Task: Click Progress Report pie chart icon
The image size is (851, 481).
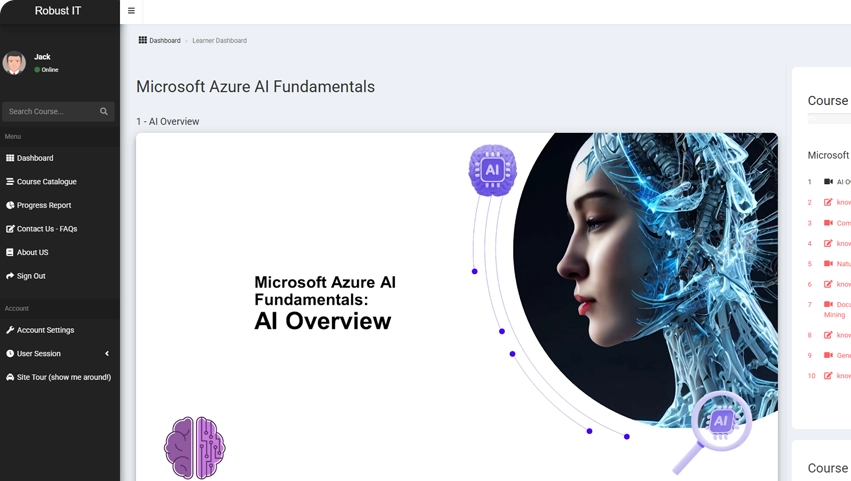Action: tap(10, 205)
